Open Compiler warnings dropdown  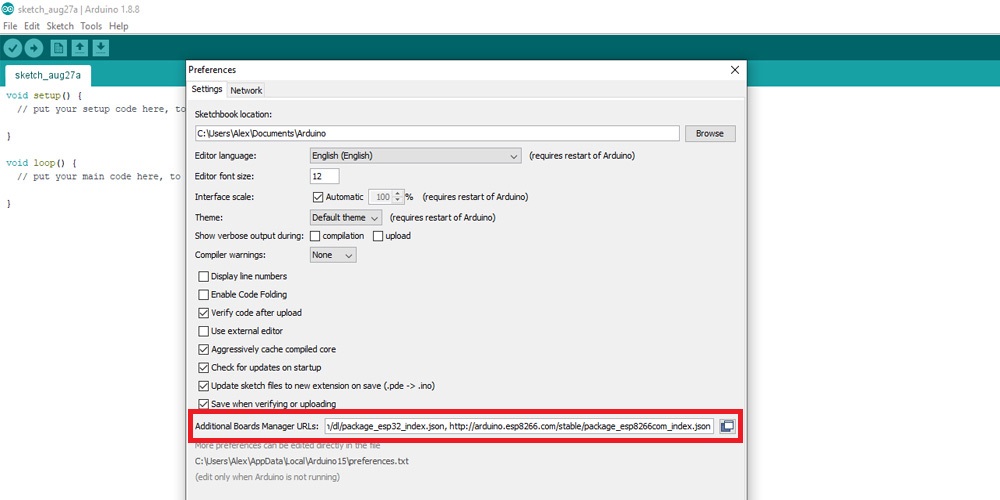333,255
